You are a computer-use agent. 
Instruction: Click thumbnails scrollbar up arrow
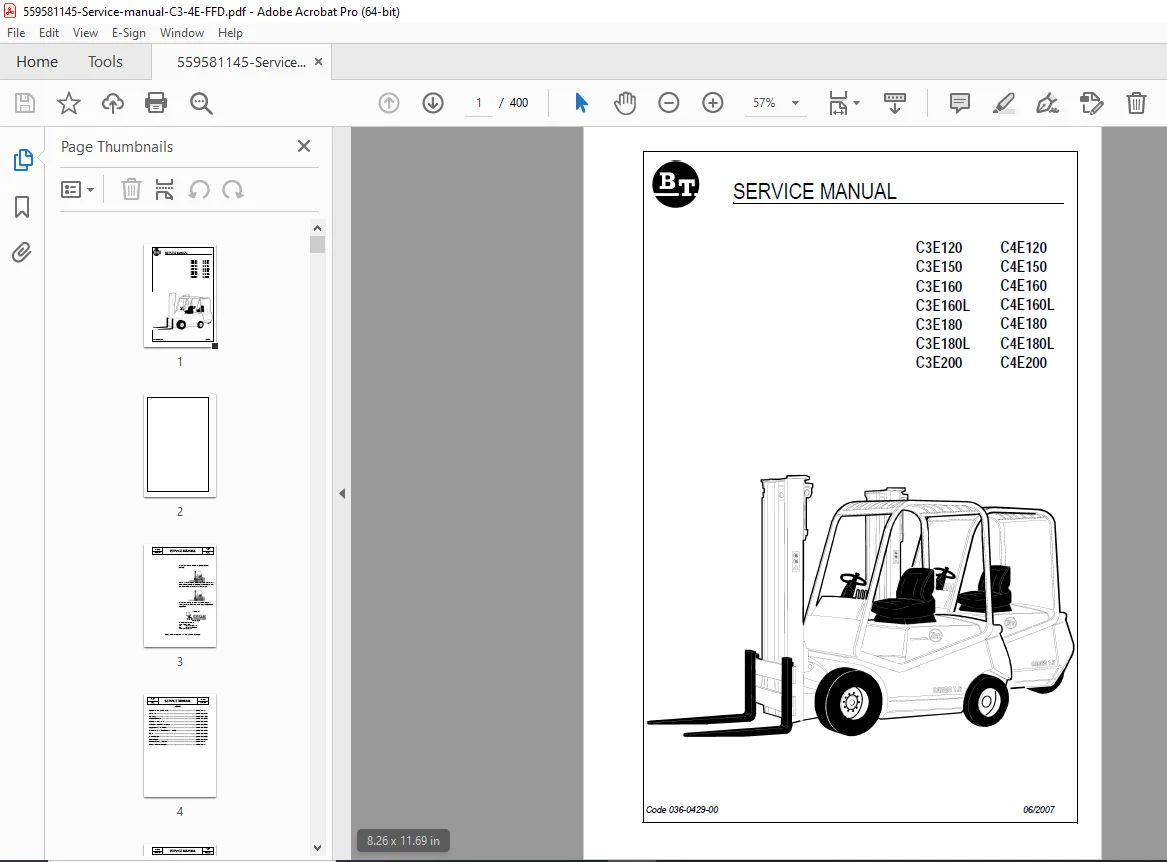318,228
